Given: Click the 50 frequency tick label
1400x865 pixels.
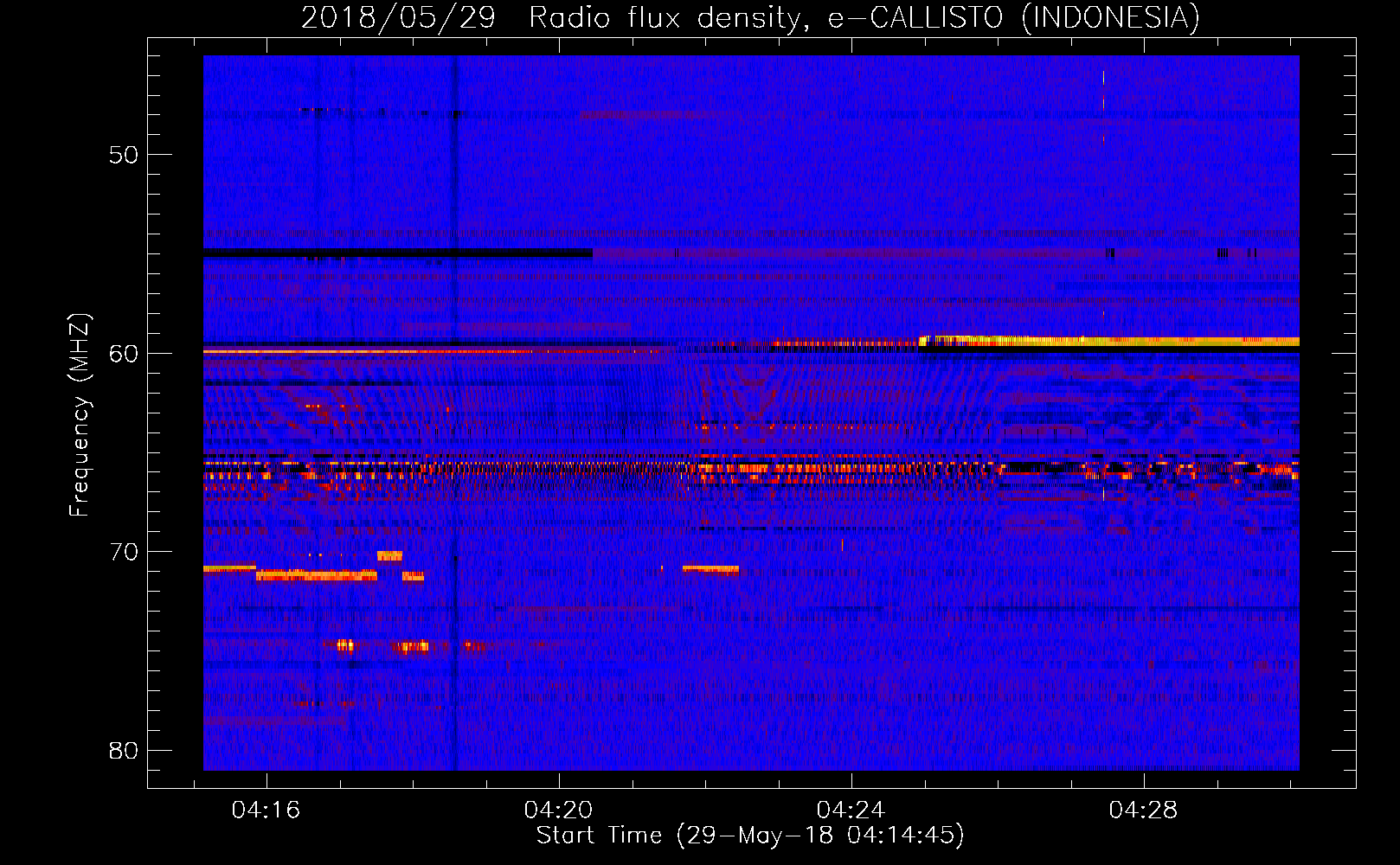Looking at the screenshot, I should tap(124, 155).
